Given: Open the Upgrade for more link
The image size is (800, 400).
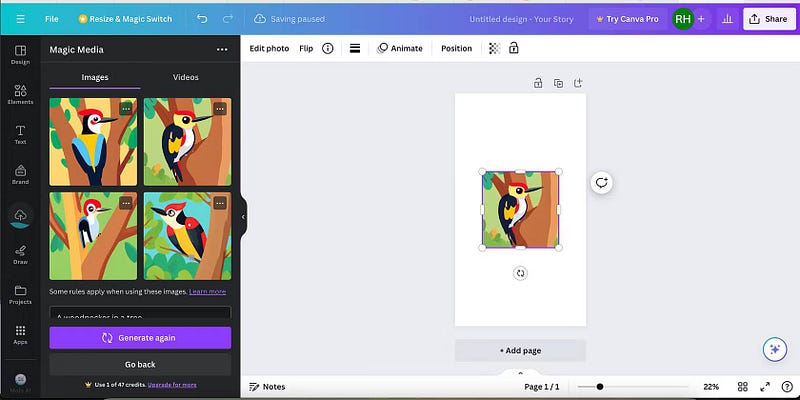Looking at the screenshot, I should pyautogui.click(x=172, y=385).
